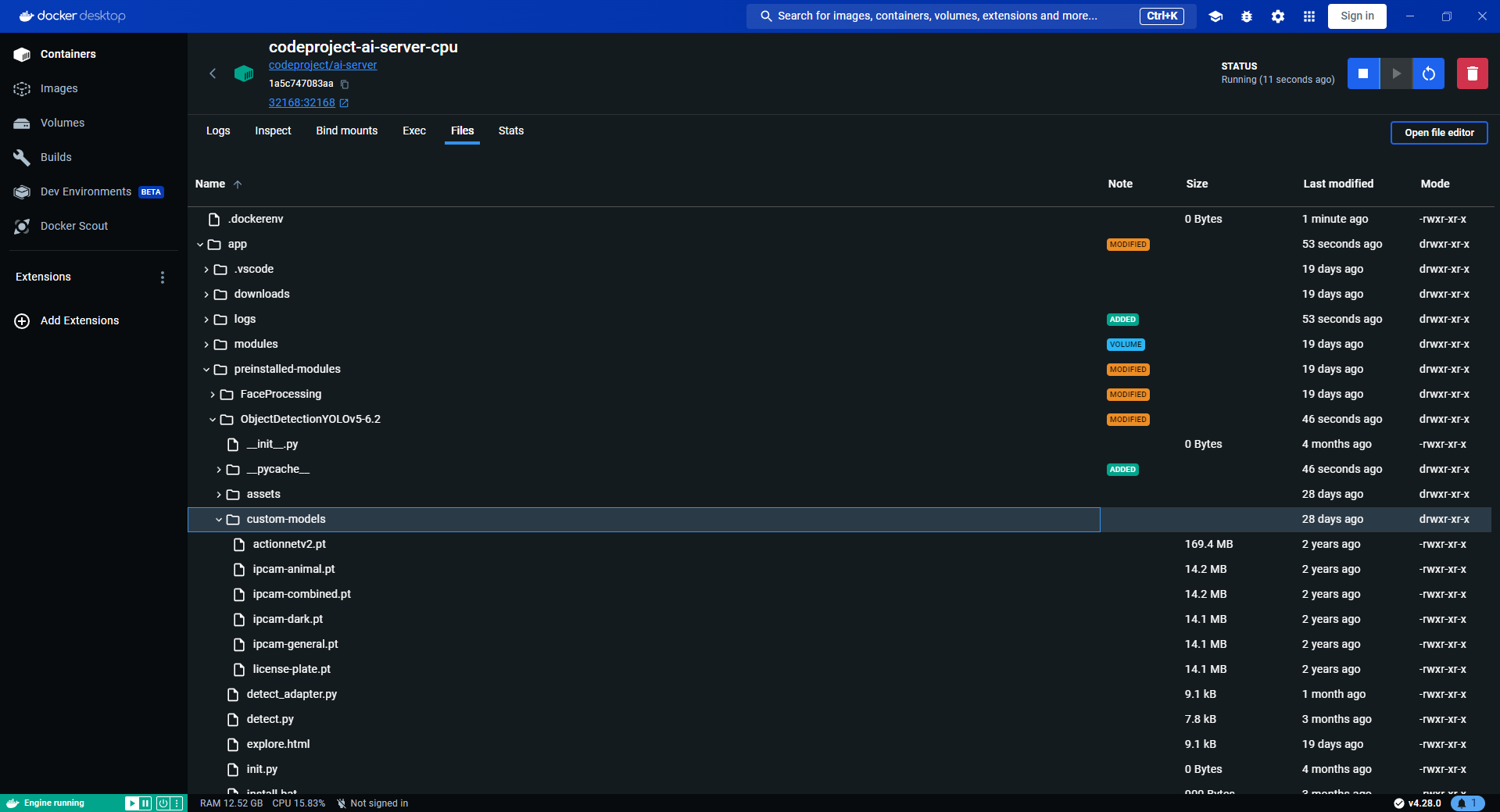Open port link 32168:32168

[x=302, y=103]
